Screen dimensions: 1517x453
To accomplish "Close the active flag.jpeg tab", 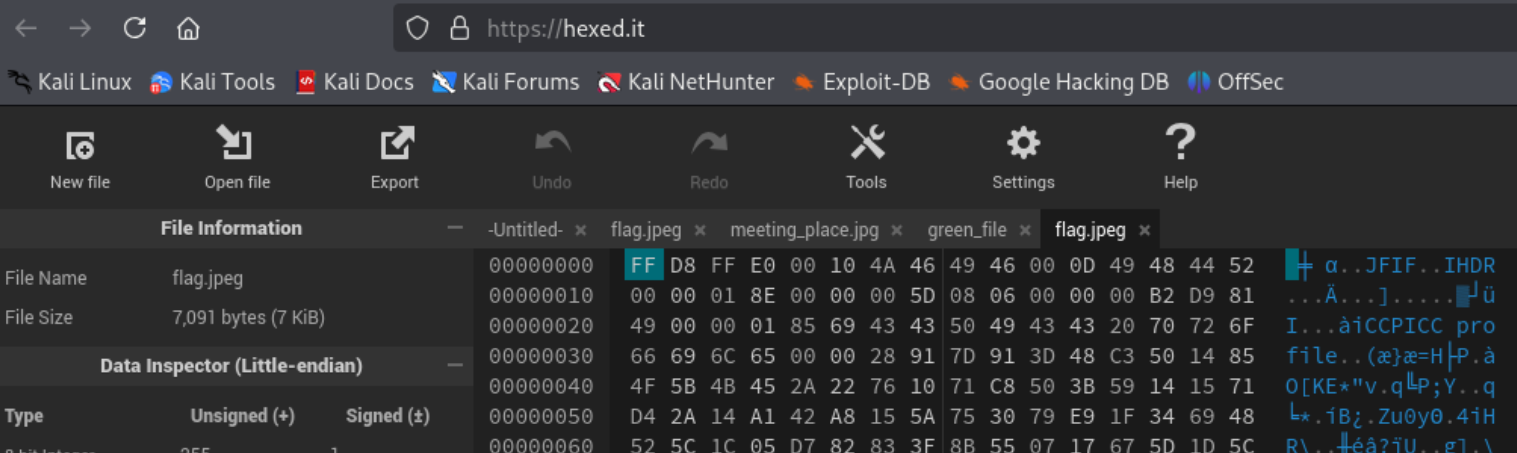I will 1144,231.
